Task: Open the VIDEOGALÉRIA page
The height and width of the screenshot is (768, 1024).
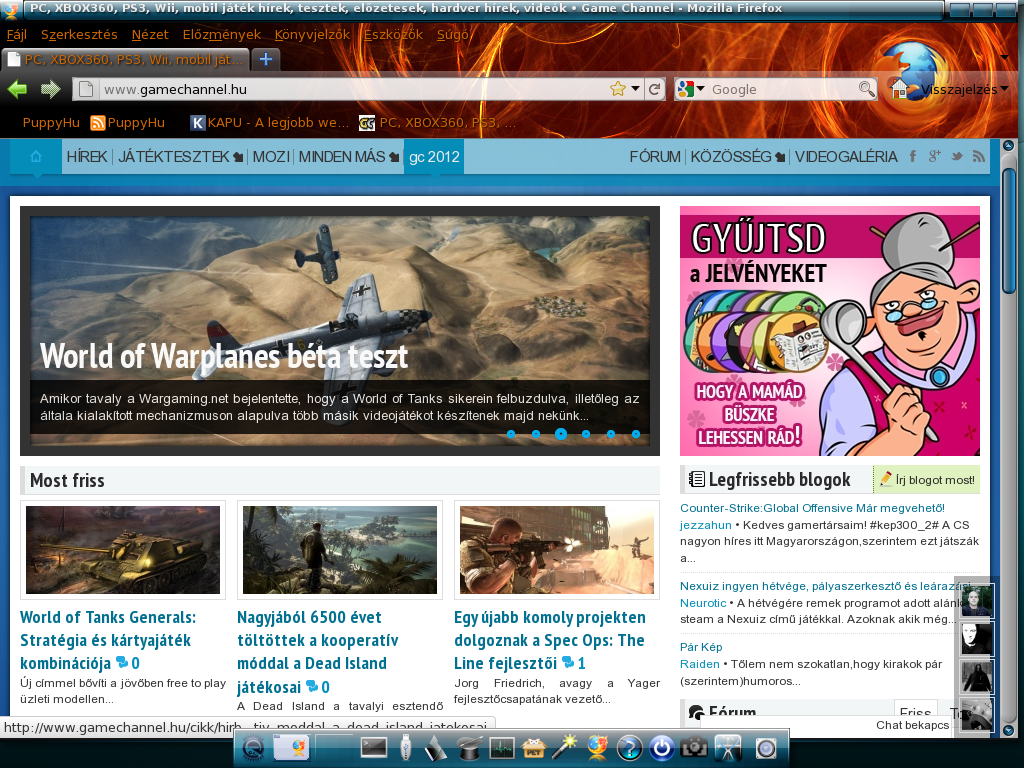Action: tap(846, 157)
